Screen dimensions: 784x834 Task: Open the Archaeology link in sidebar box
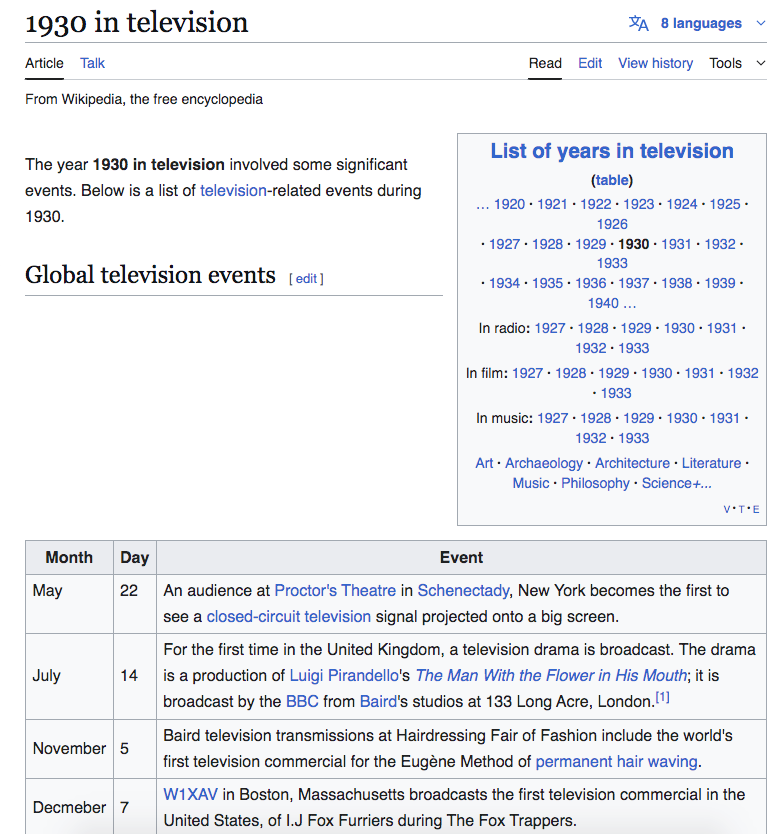coord(543,463)
